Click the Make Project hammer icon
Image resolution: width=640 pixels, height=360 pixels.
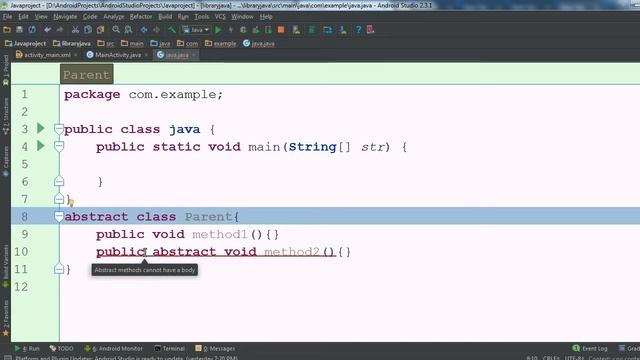(x=172, y=30)
